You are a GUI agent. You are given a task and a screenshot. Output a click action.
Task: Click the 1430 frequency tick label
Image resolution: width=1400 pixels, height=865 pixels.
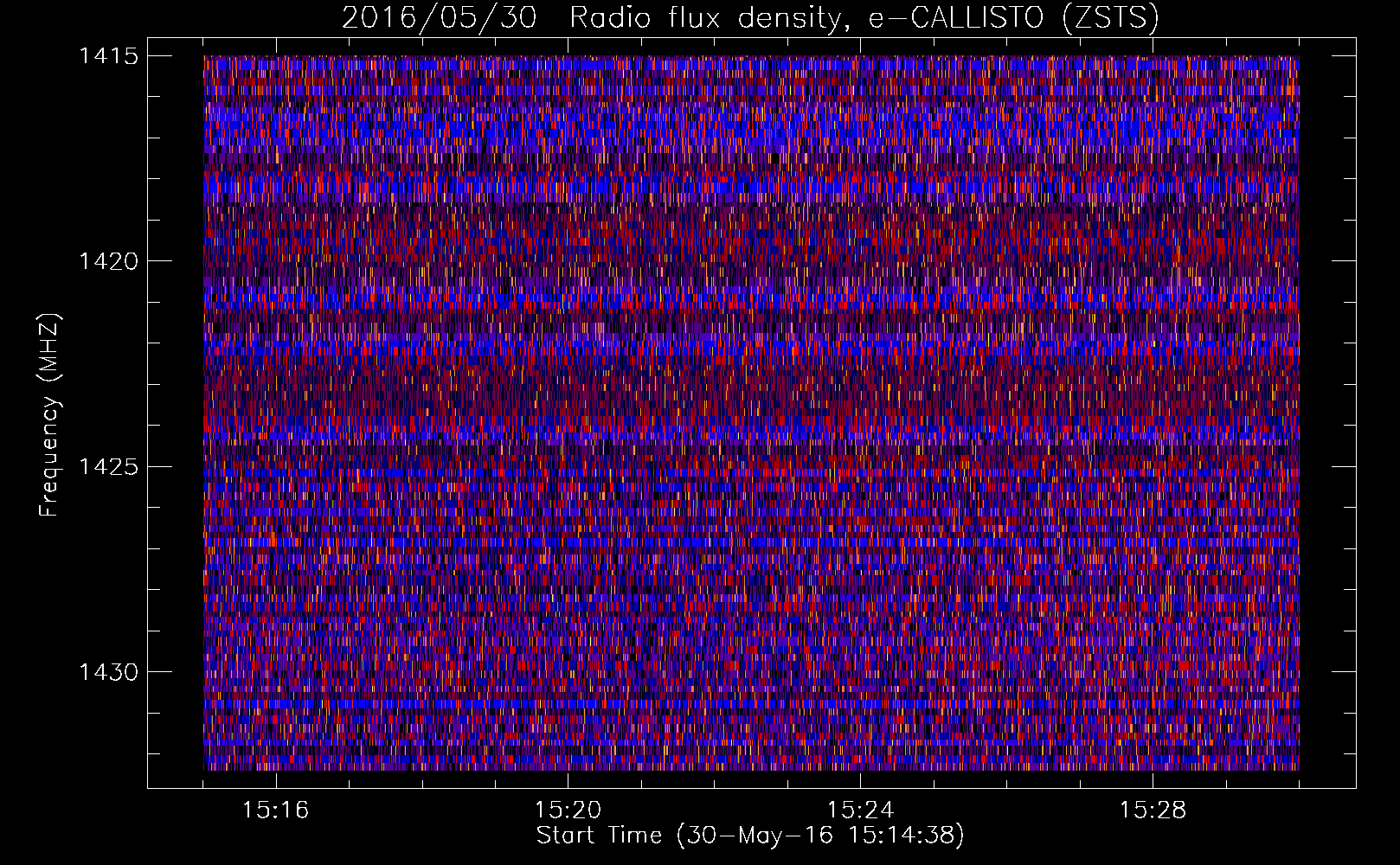click(109, 672)
